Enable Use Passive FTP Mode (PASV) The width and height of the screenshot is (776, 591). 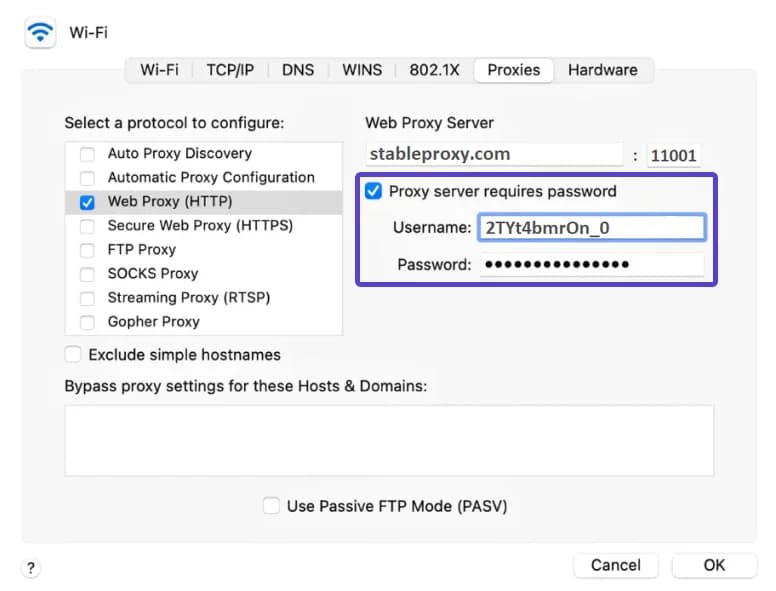tap(271, 506)
